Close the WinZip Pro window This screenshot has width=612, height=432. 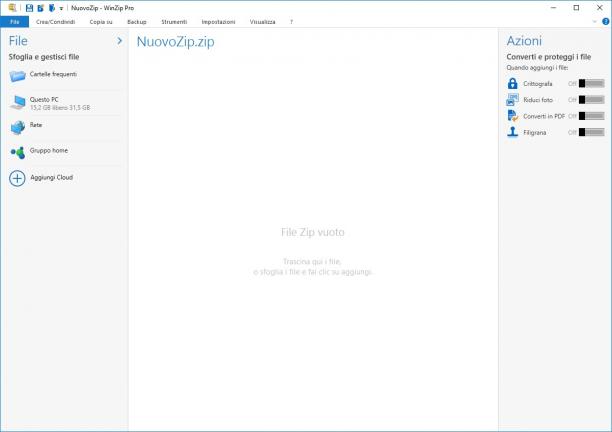pyautogui.click(x=600, y=8)
